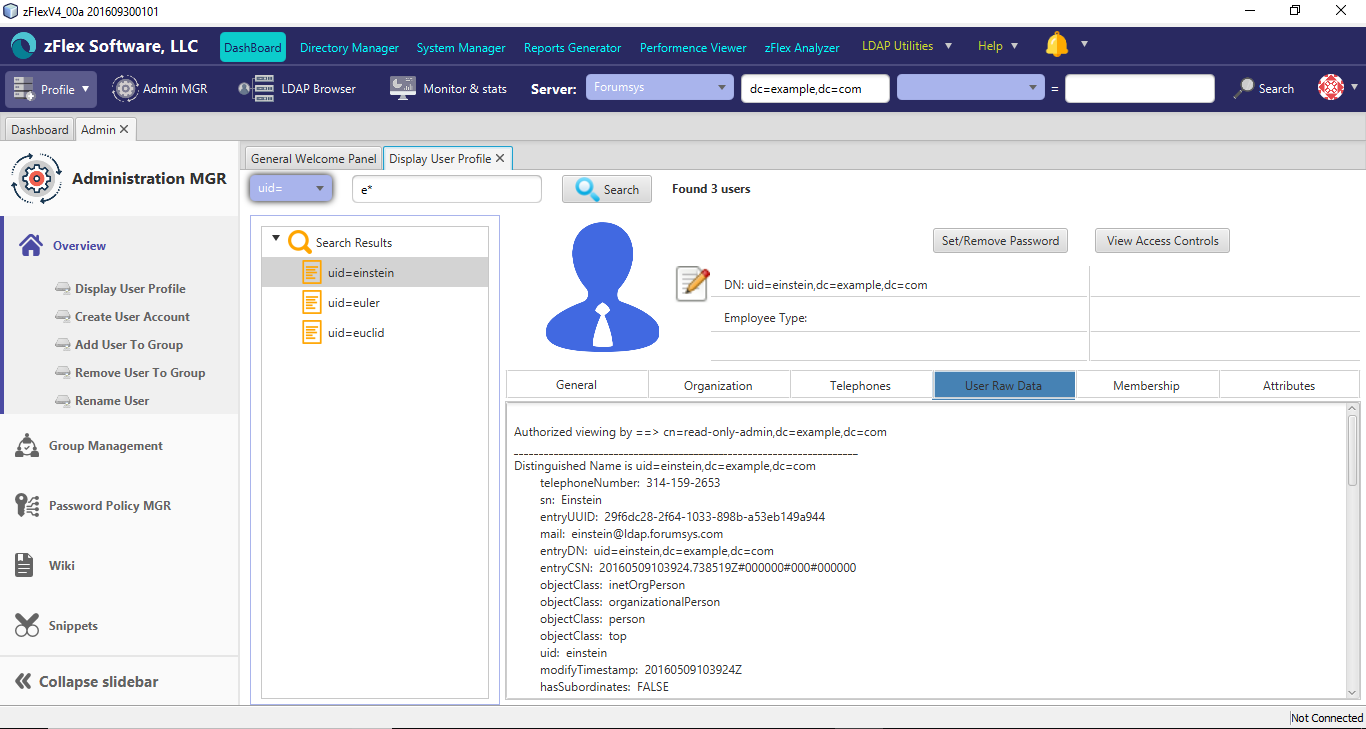Image resolution: width=1366 pixels, height=729 pixels.
Task: Open the Reports Generator menu
Action: 572,47
